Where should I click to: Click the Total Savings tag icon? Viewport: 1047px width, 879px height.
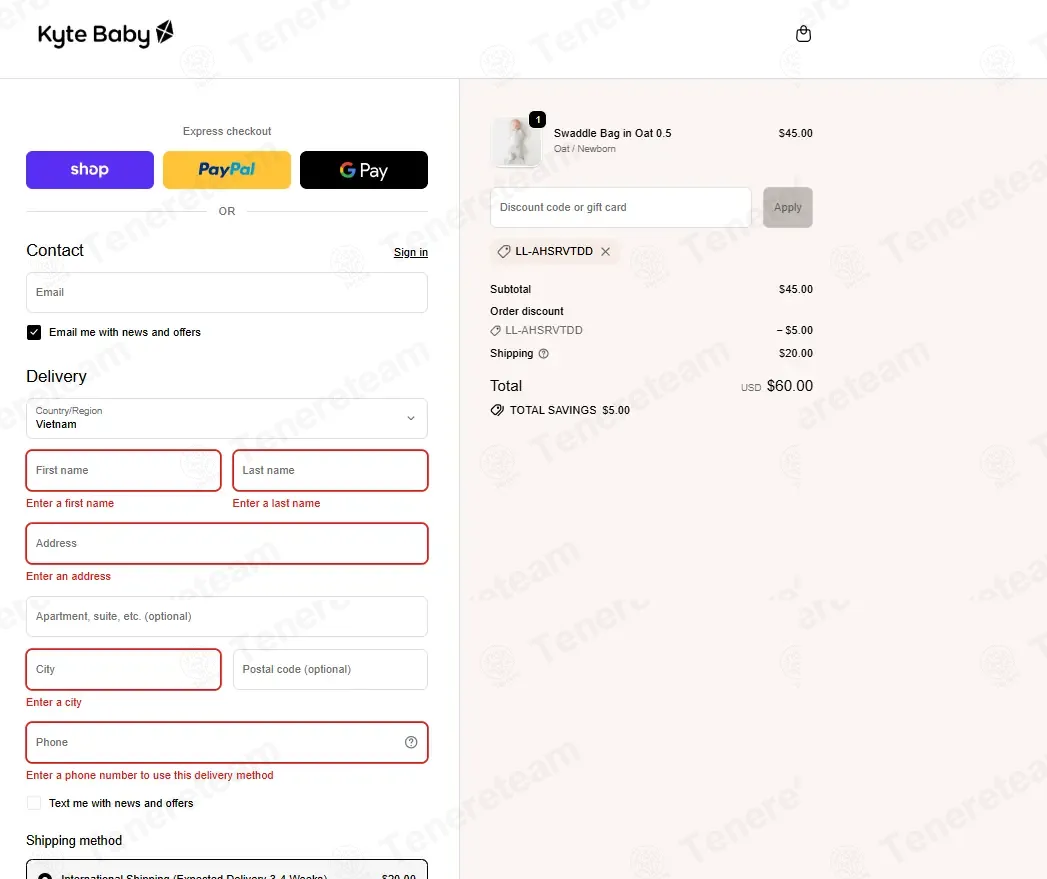pyautogui.click(x=497, y=410)
